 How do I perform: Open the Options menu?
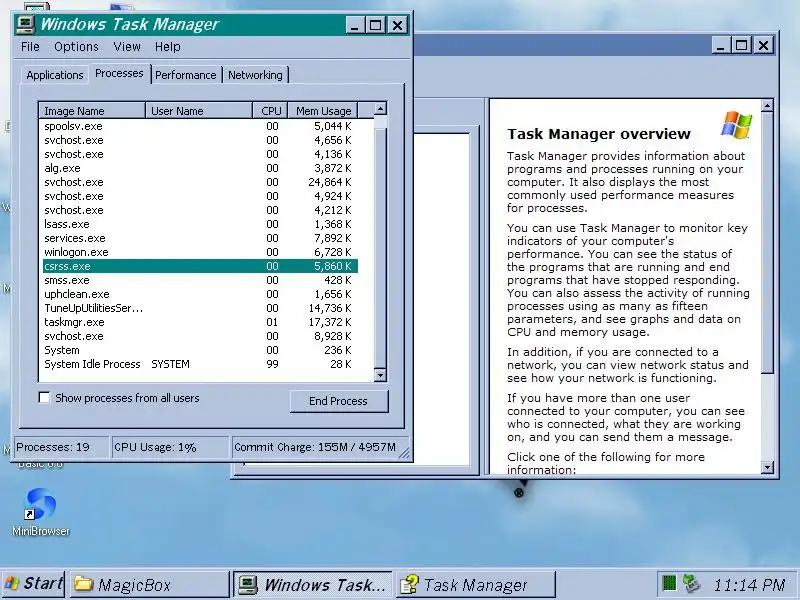pos(77,47)
